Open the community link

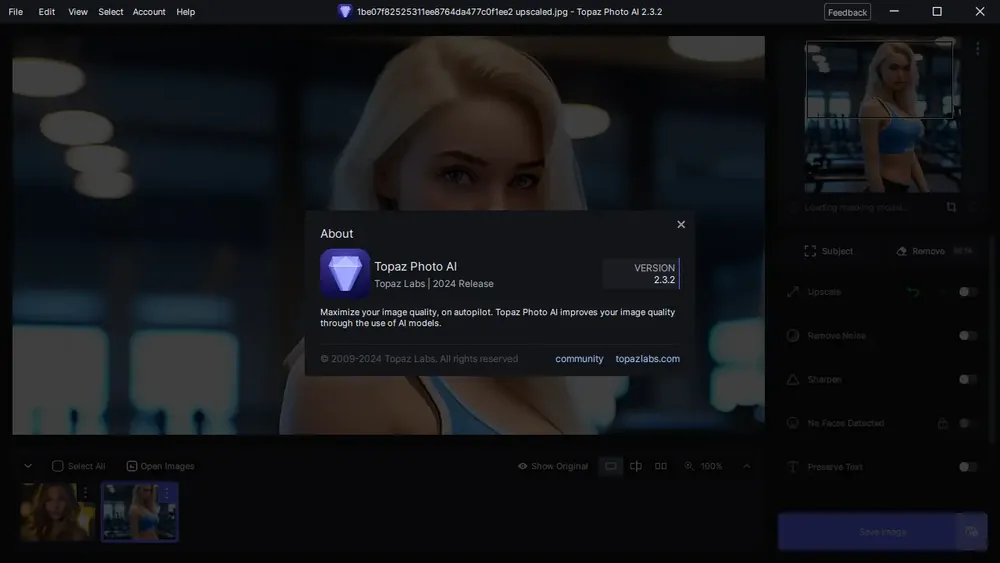click(x=579, y=359)
